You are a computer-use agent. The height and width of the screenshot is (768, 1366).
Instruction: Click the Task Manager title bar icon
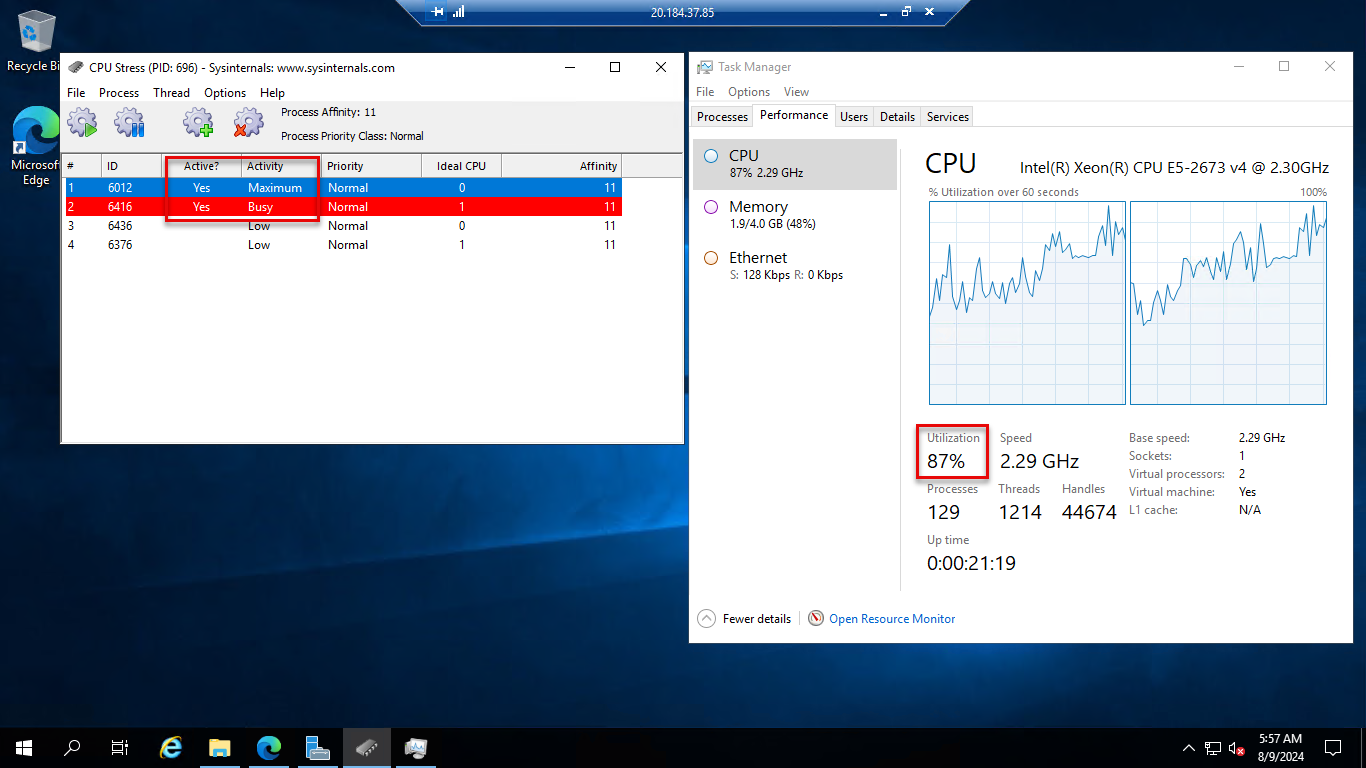click(x=705, y=67)
